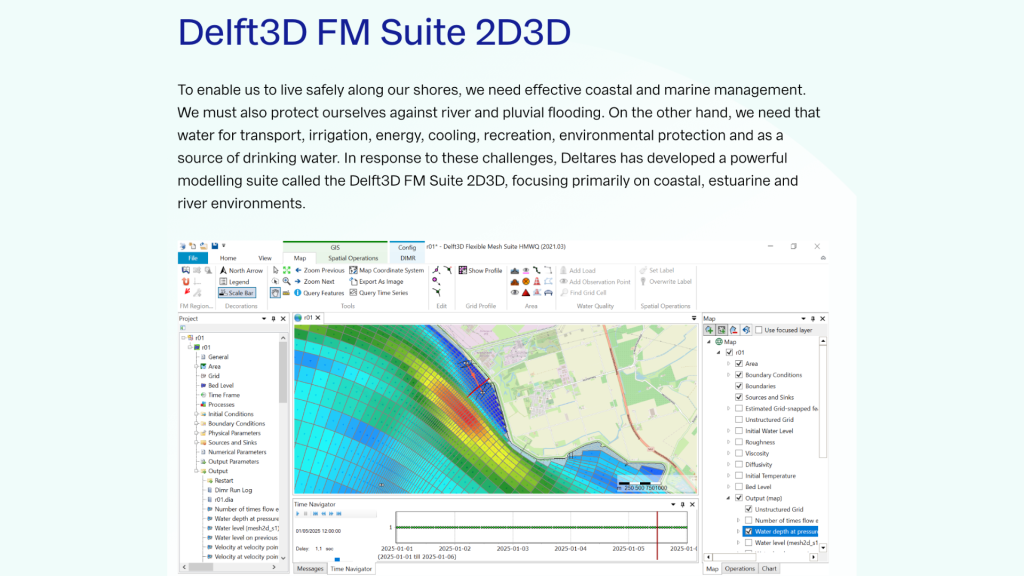
Task: Collapse the Output node in Project tree
Action: pos(197,471)
